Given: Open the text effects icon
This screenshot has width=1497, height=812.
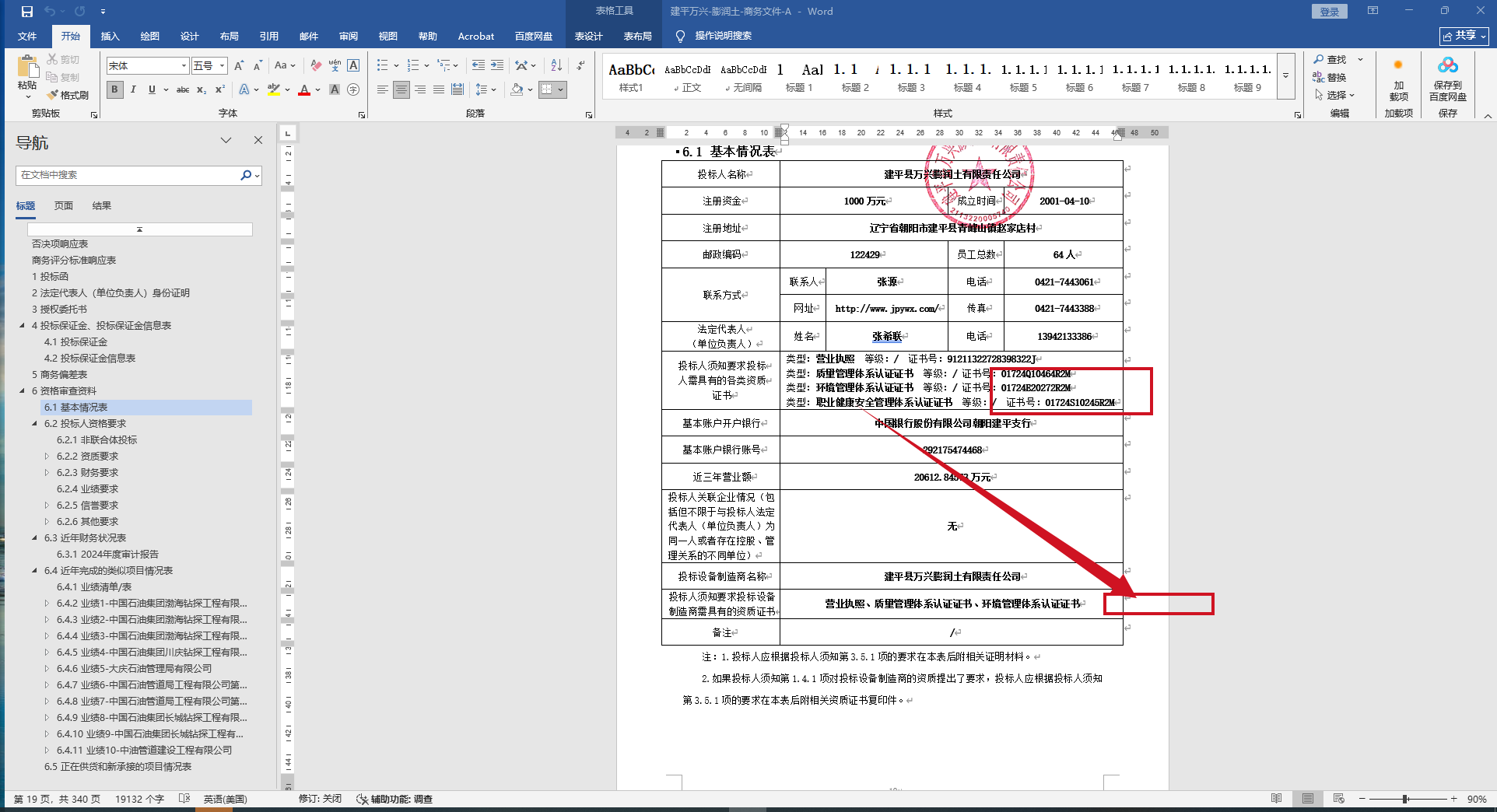Looking at the screenshot, I should pyautogui.click(x=244, y=89).
